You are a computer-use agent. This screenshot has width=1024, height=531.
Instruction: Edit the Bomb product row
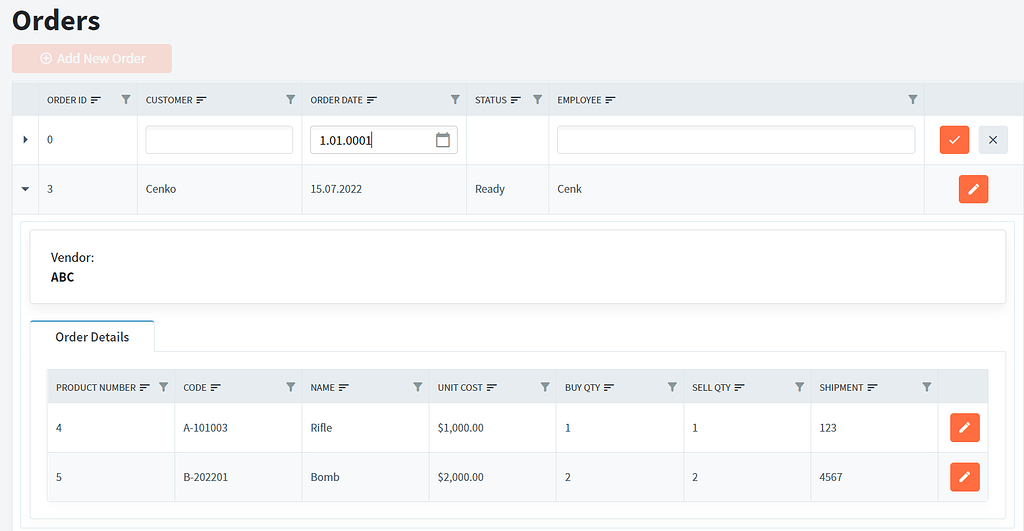(x=964, y=477)
